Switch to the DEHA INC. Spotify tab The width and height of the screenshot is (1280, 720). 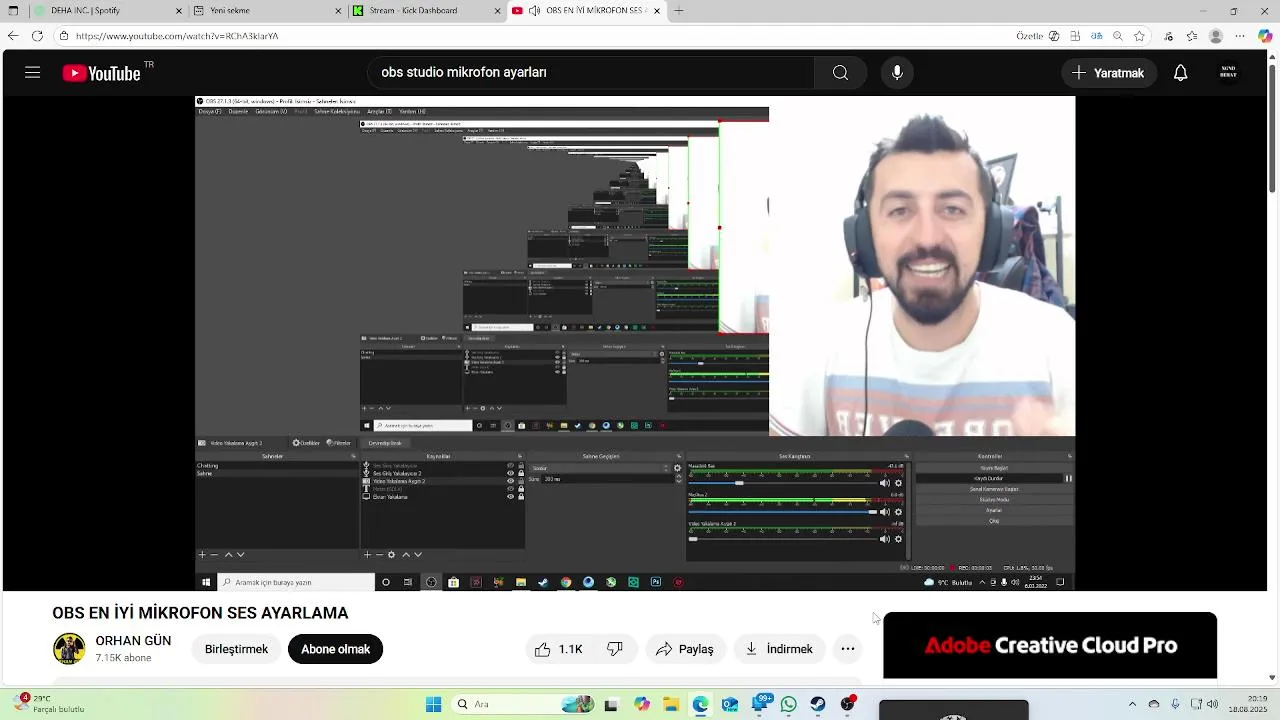pos(107,11)
